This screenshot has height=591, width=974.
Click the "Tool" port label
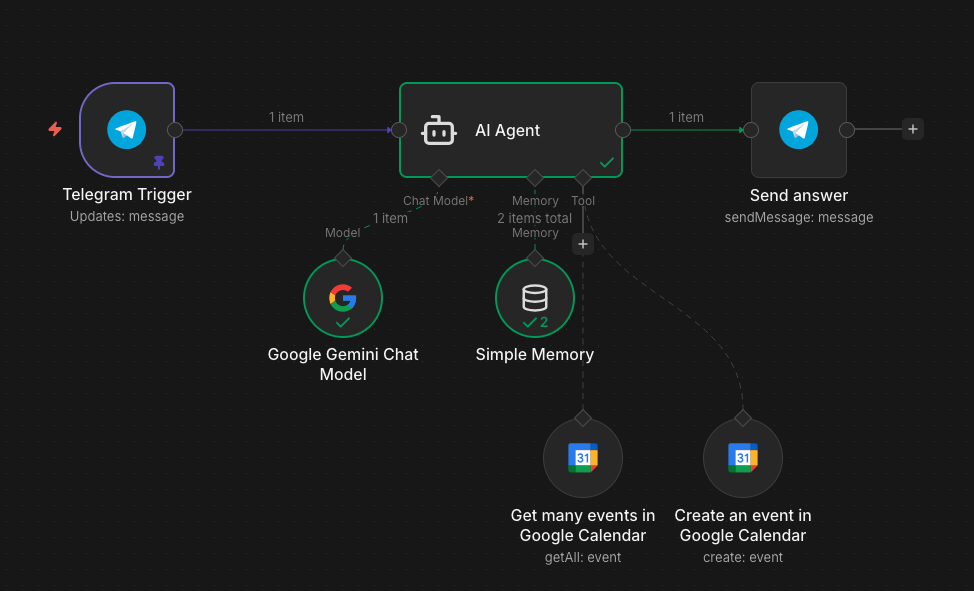click(583, 201)
